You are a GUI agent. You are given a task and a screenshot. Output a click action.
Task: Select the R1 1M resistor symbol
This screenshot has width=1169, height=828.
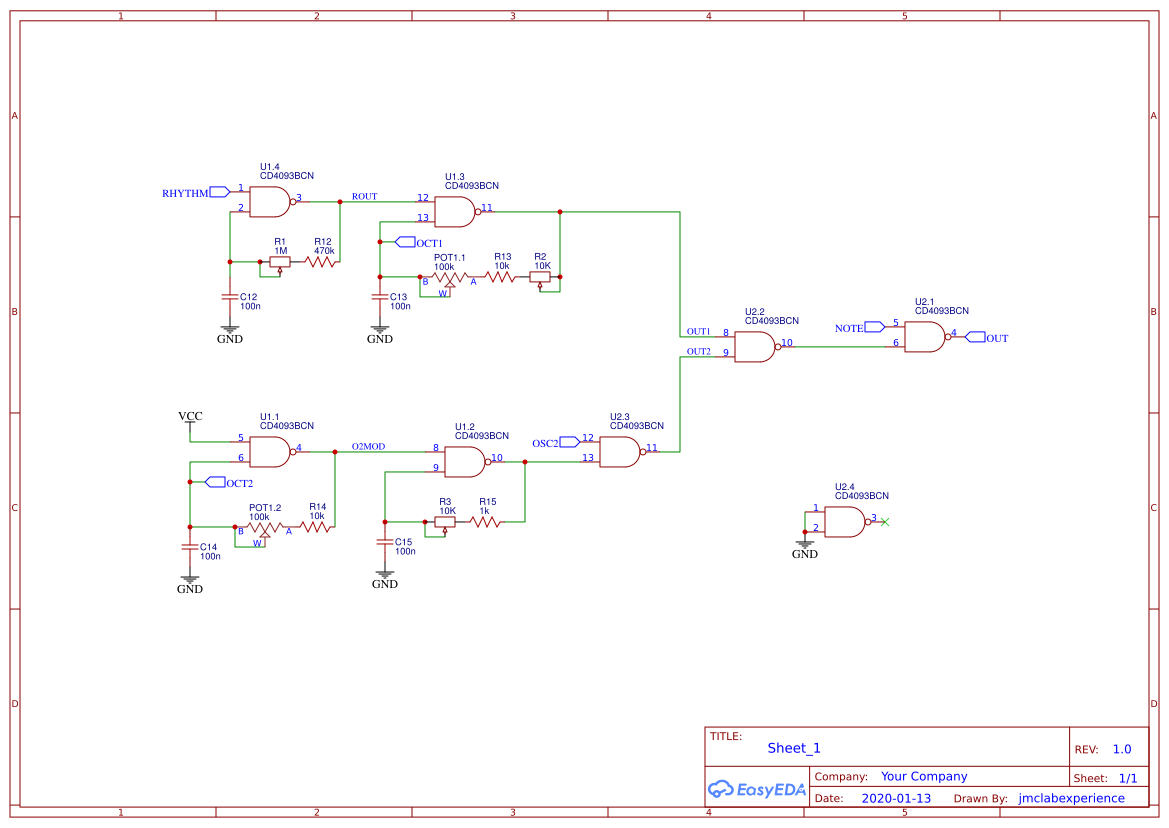[x=279, y=260]
